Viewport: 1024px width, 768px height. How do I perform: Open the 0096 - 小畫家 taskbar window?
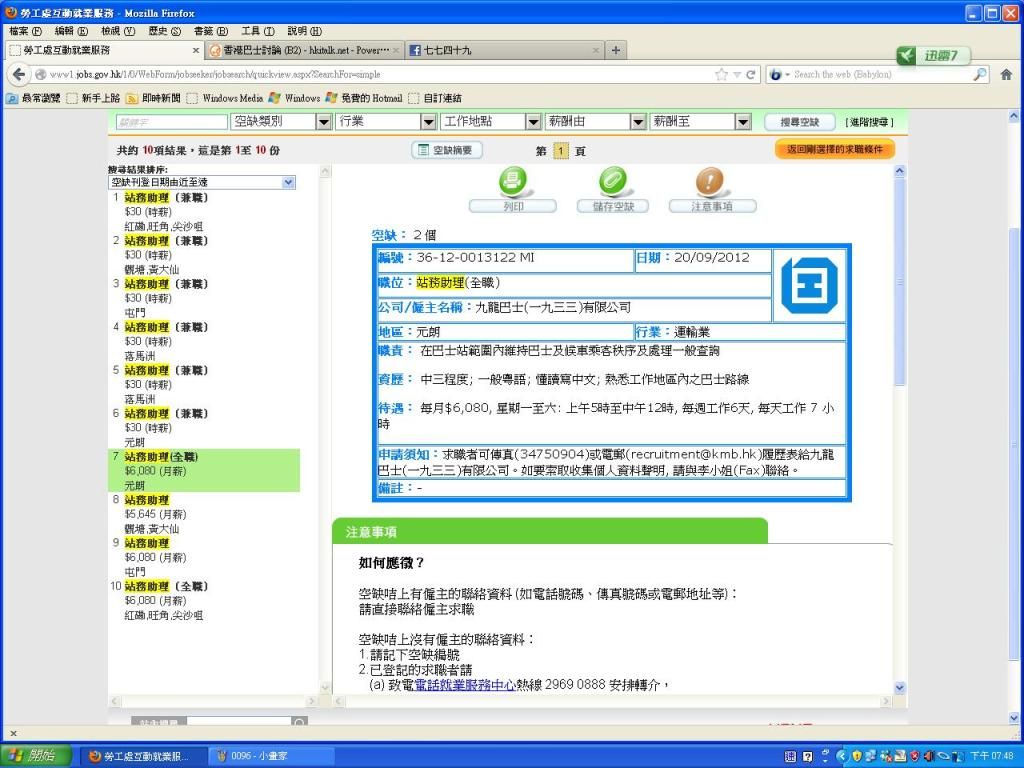(x=272, y=756)
